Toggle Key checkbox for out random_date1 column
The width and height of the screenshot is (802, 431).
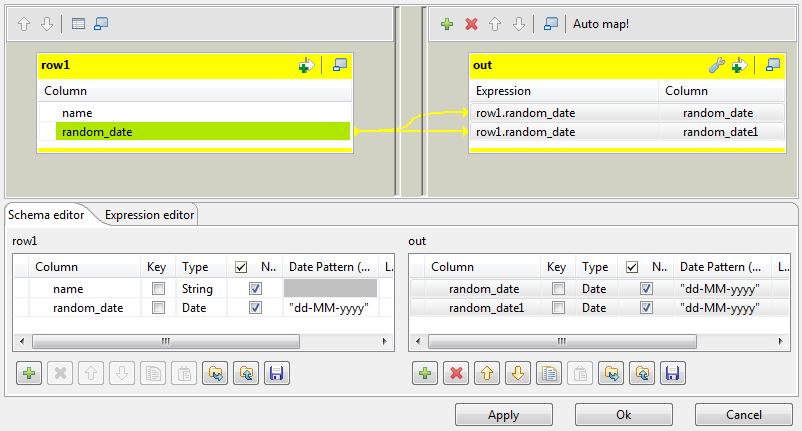click(x=559, y=308)
